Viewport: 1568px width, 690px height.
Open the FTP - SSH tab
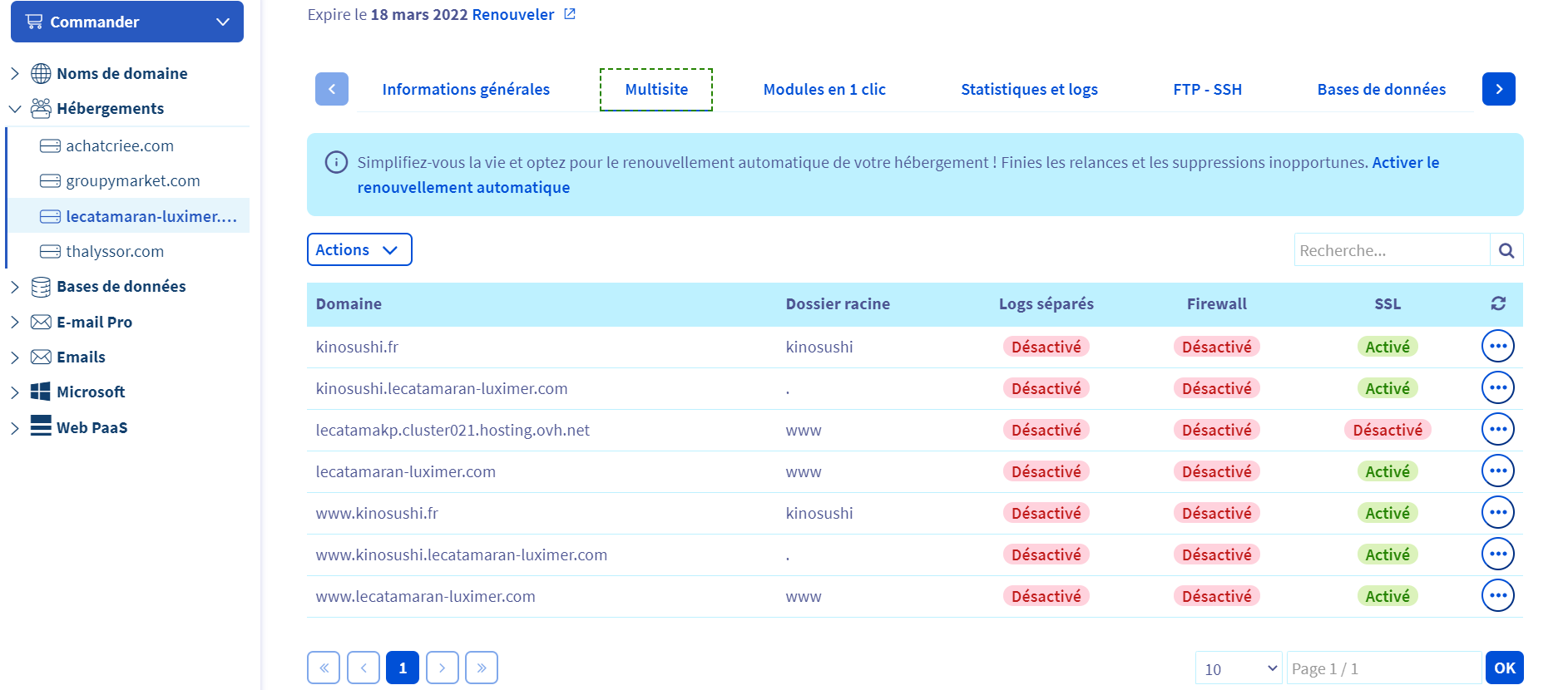coord(1207,89)
